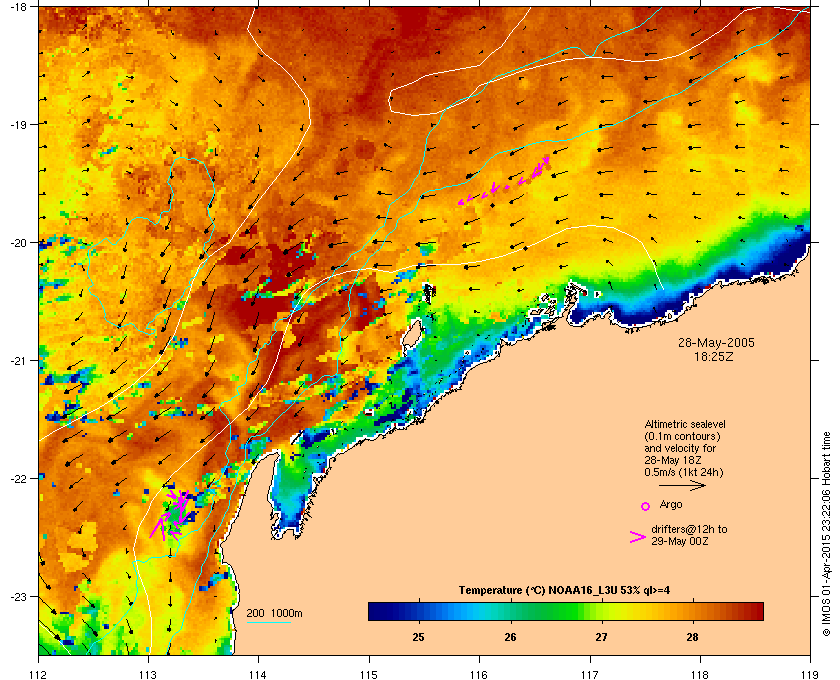Screen dimensions: 840x680
Task: Click the longitude axis label 113
Action: tap(148, 674)
